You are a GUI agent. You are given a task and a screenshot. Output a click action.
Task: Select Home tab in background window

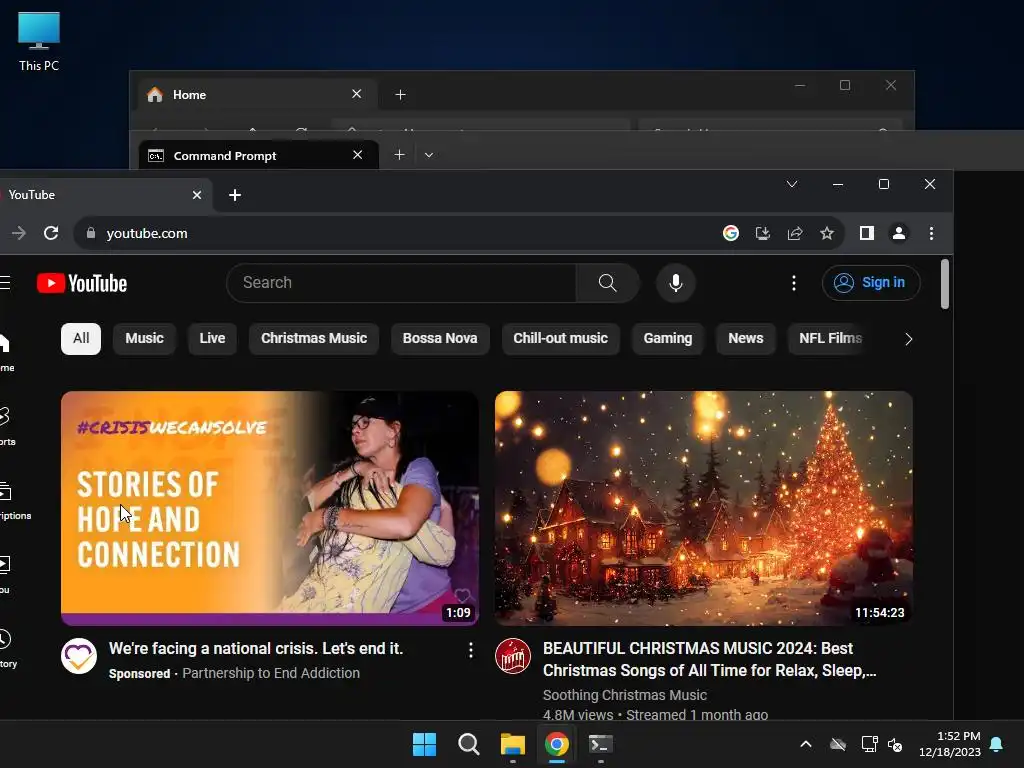coord(257,95)
